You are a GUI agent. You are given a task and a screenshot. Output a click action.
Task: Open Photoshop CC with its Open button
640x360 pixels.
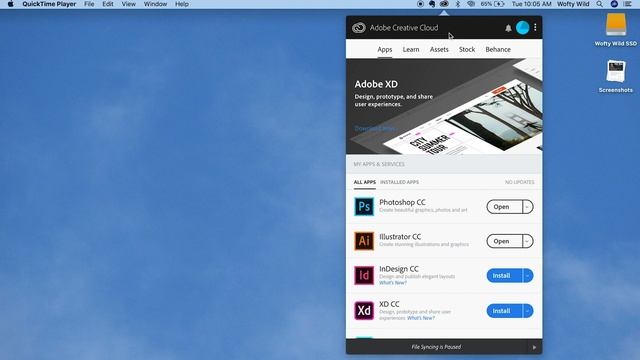pyautogui.click(x=504, y=207)
